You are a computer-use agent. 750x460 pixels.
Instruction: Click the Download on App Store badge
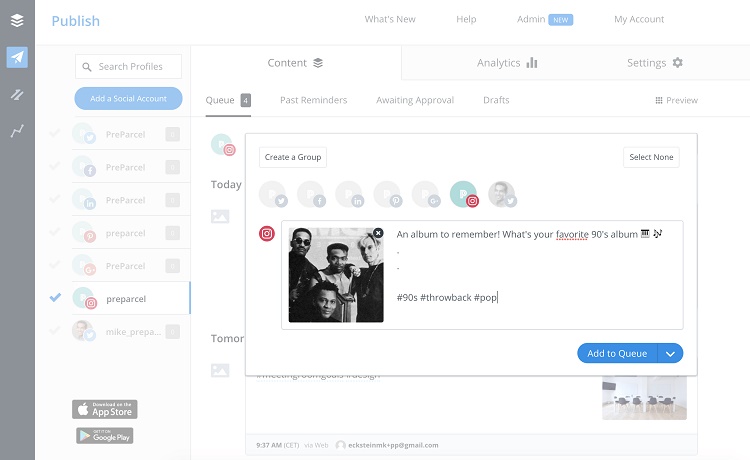[105, 409]
